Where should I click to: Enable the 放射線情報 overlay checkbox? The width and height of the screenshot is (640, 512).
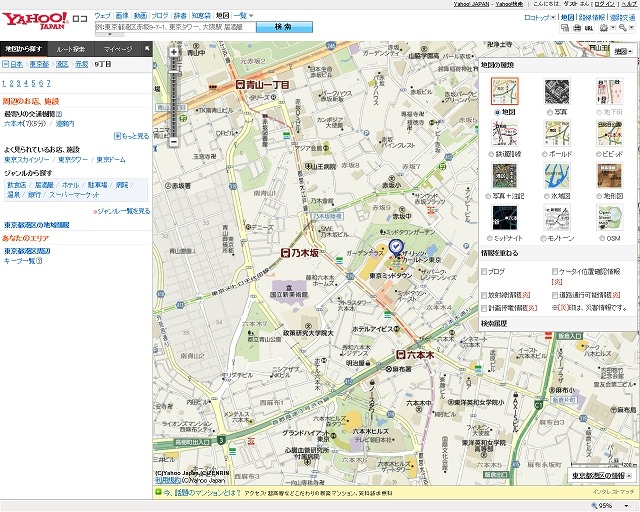coord(484,295)
